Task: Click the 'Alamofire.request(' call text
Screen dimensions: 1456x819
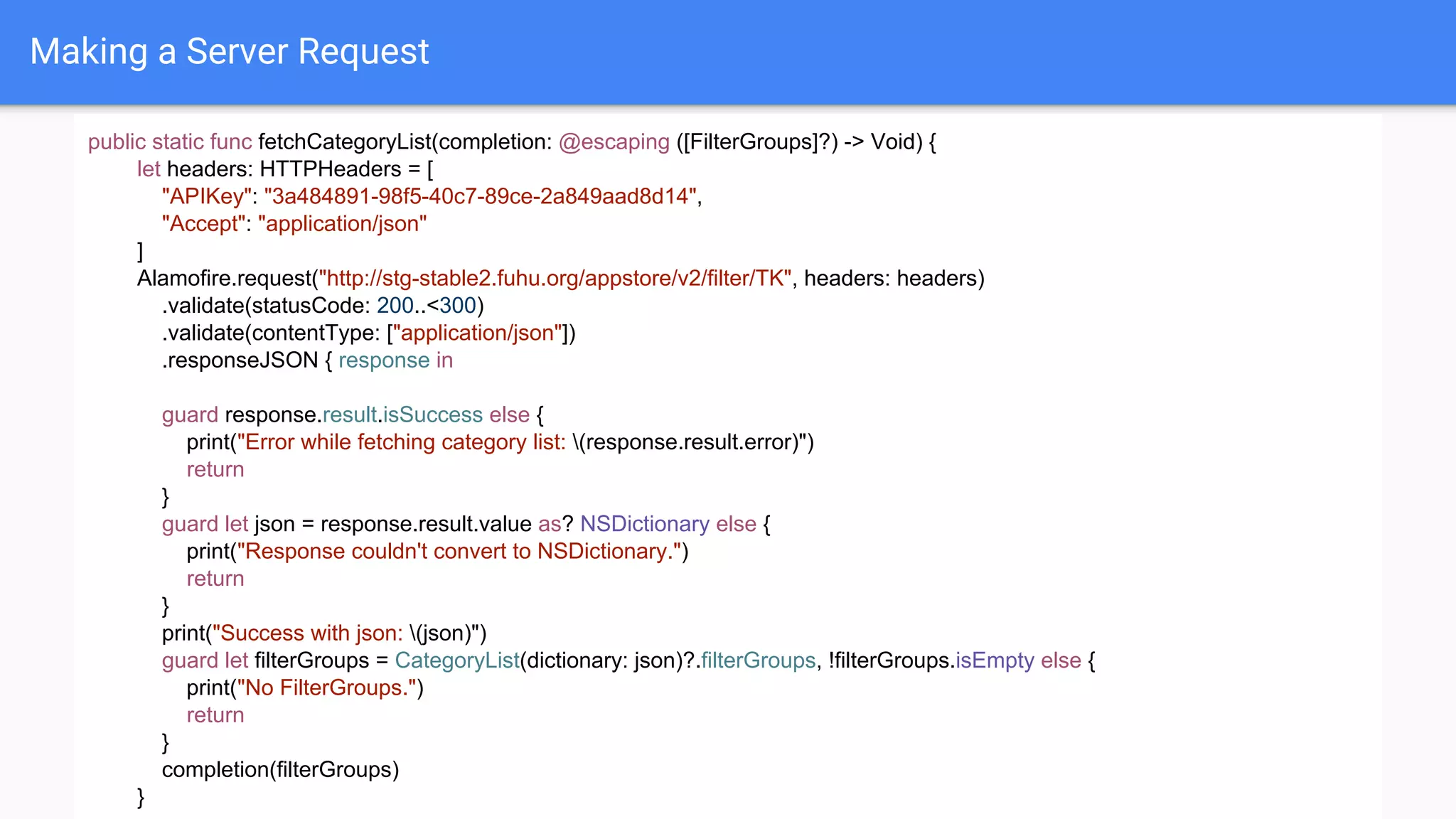Action: (227, 279)
